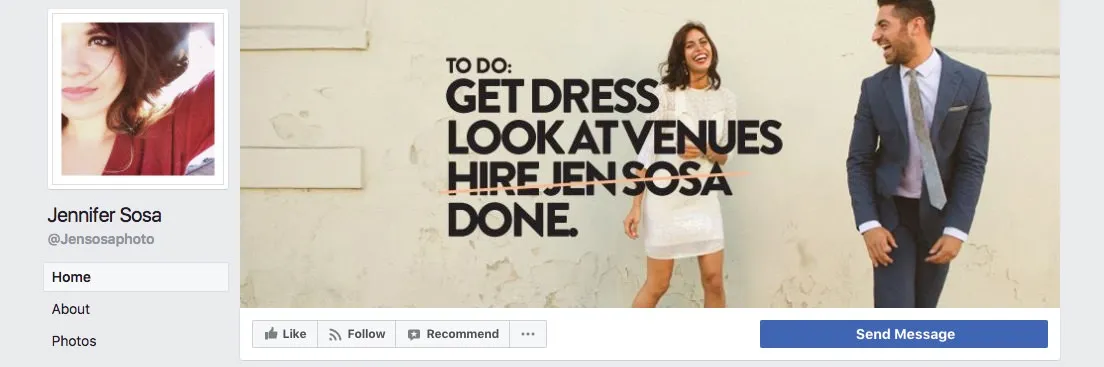
Task: Open the cover photo with the to-do list
Action: click(x=649, y=154)
